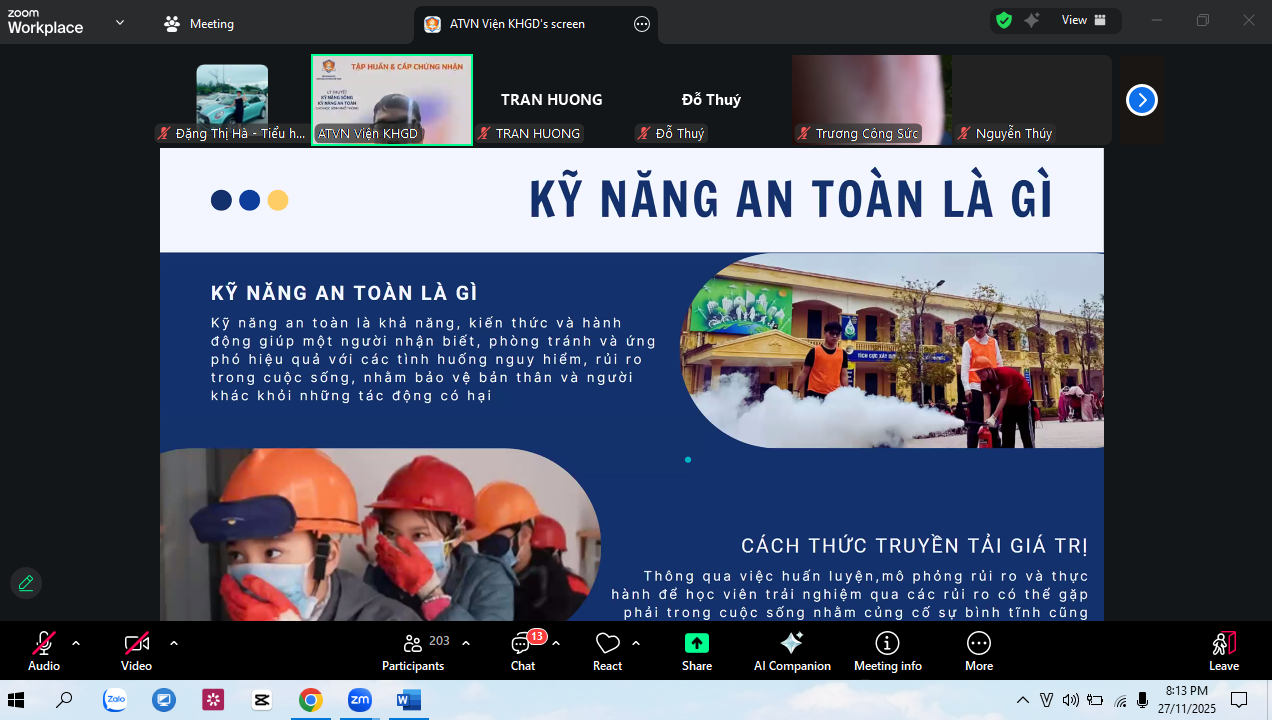This screenshot has width=1272, height=720.
Task: Open the AI Companion panel
Action: coord(791,651)
